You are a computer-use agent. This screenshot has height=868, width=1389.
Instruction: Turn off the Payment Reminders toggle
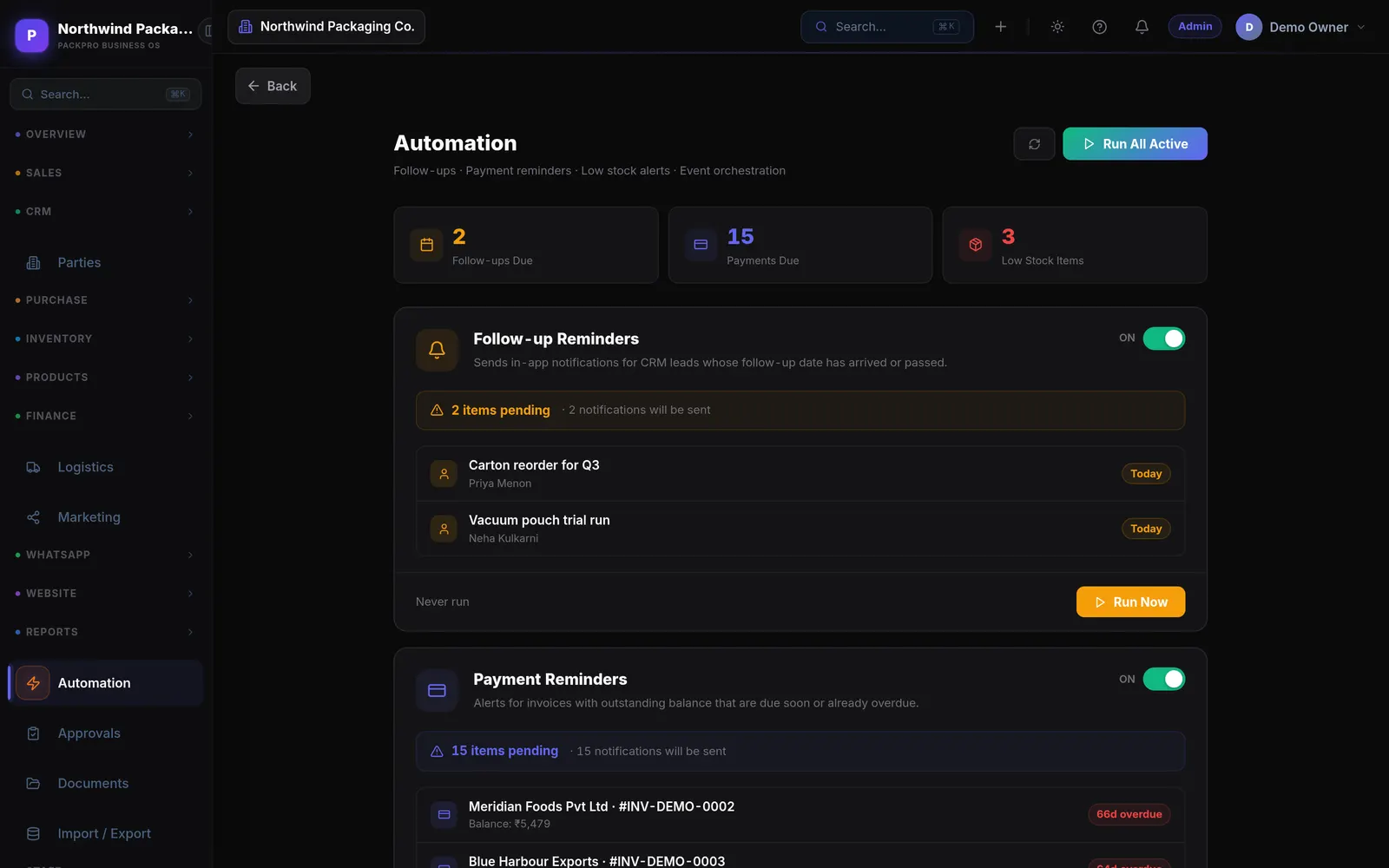tap(1163, 679)
